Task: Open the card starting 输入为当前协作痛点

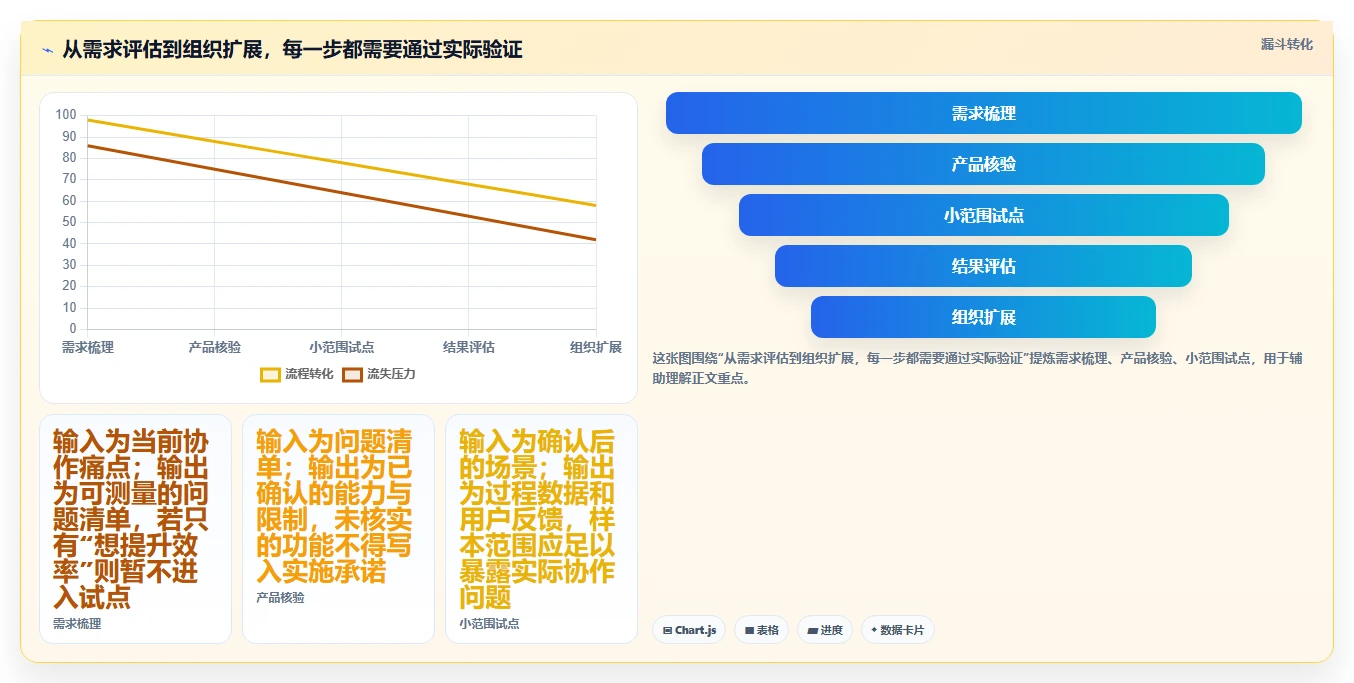Action: click(135, 529)
